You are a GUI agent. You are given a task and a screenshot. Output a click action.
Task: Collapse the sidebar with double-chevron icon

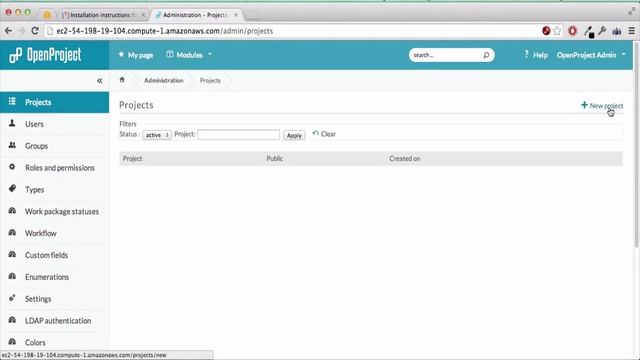pyautogui.click(x=100, y=81)
